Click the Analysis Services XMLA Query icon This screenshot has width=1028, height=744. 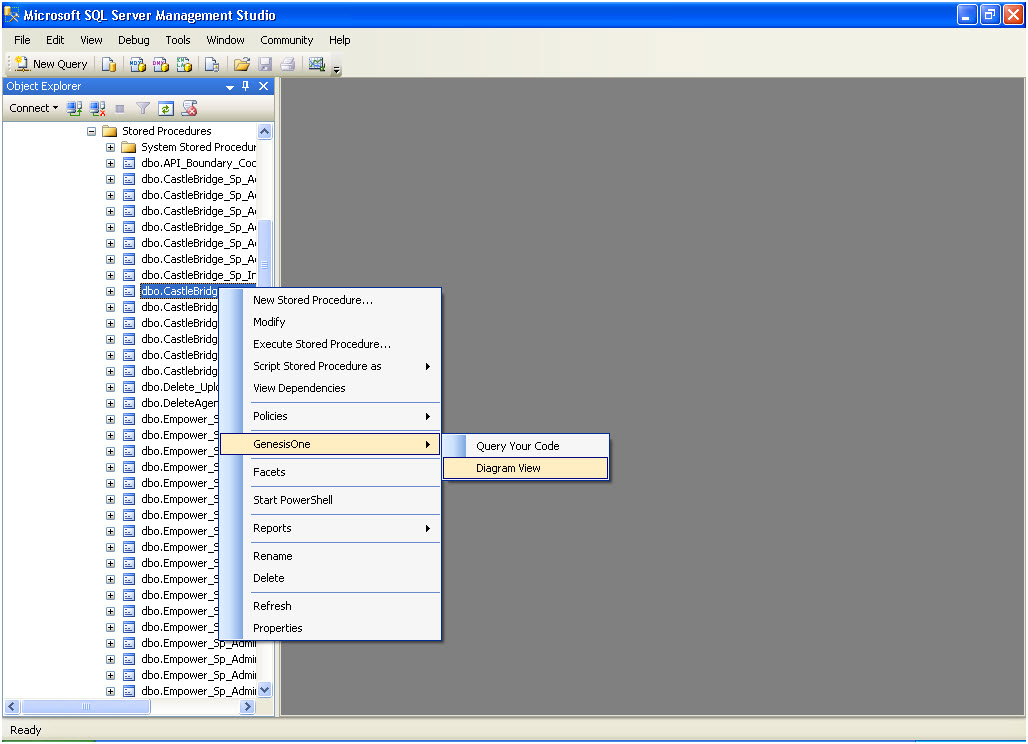(184, 64)
